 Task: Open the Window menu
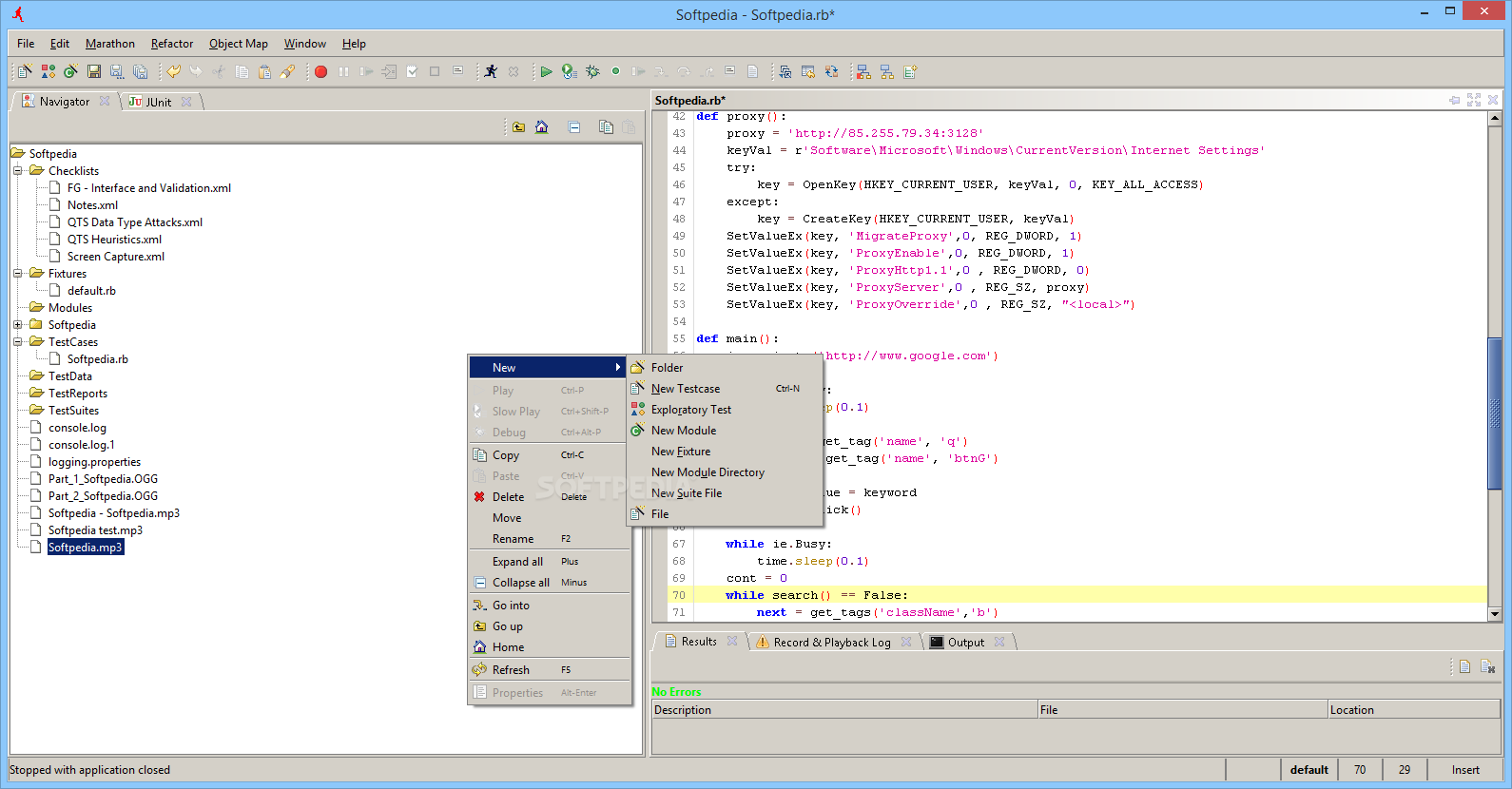pos(305,44)
